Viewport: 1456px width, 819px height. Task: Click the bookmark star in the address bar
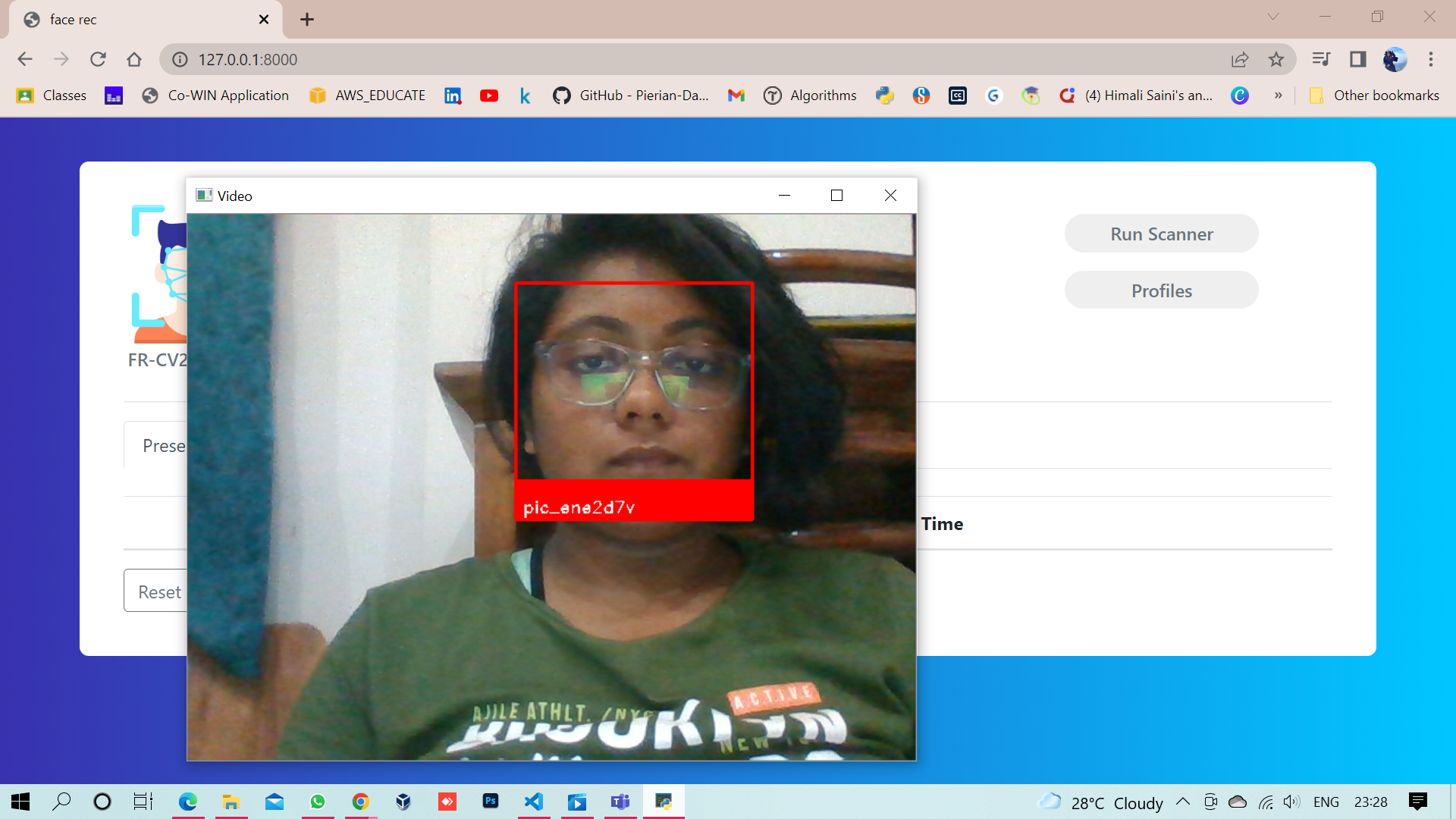pyautogui.click(x=1276, y=59)
